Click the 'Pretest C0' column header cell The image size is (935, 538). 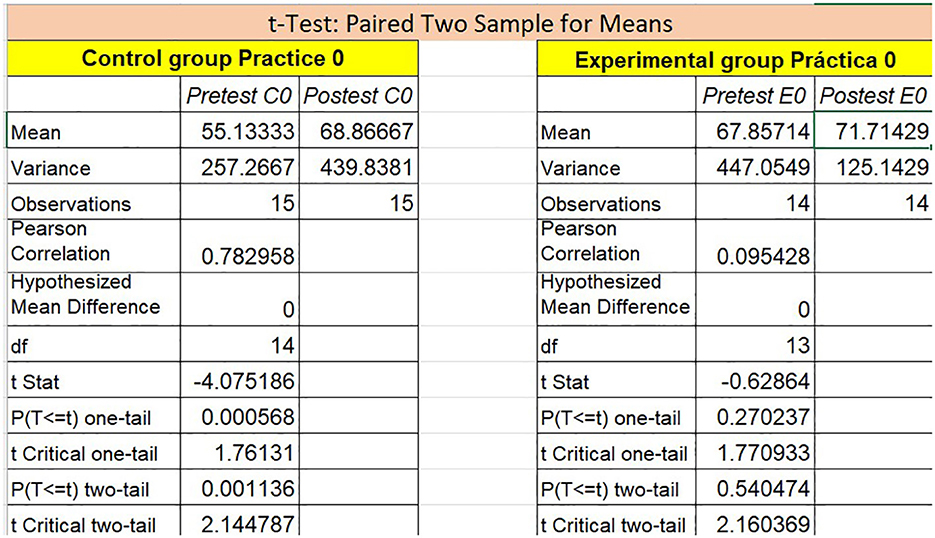point(240,96)
